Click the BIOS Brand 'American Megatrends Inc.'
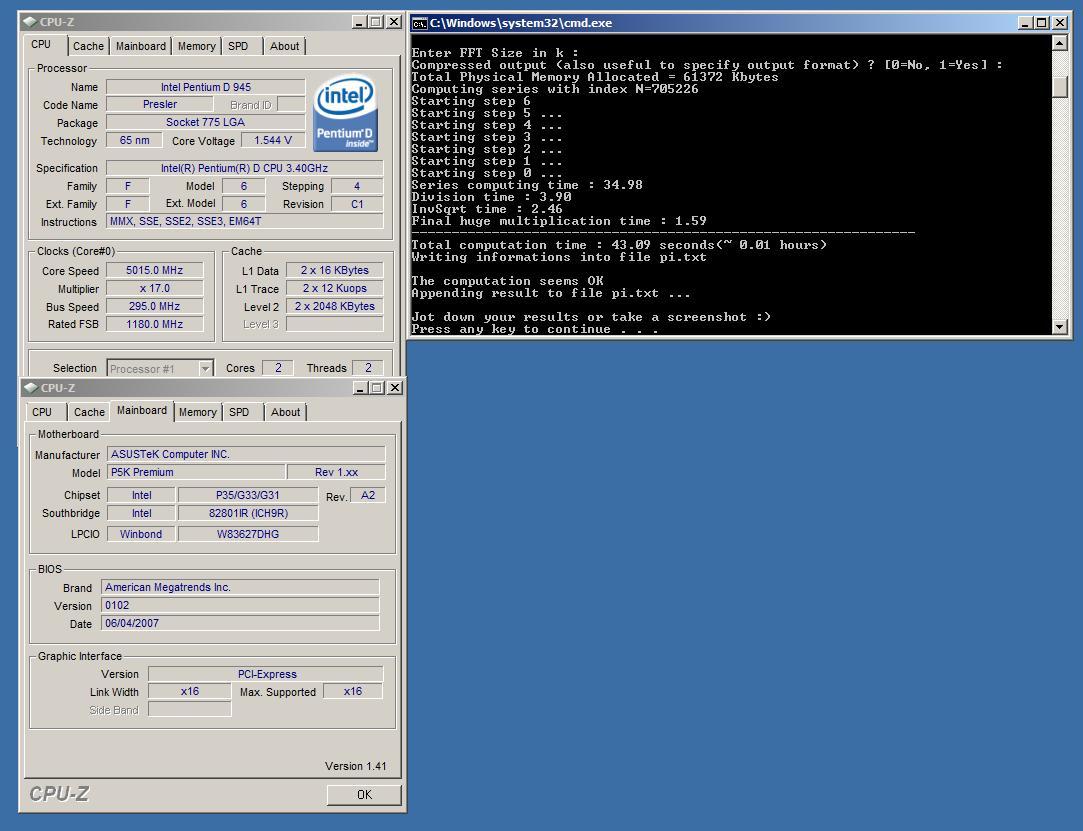 (240, 587)
